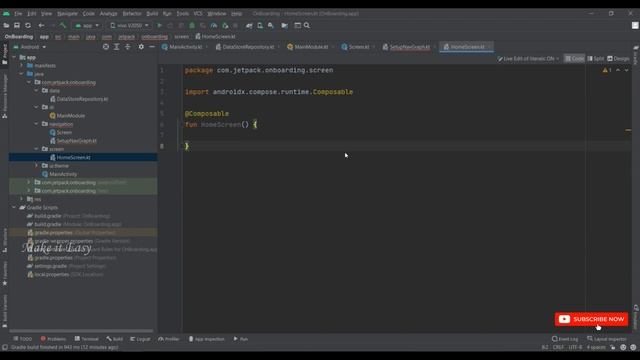This screenshot has width=640, height=360.
Task: Click the Expand All icon in Project panel
Action: pyautogui.click(x=117, y=47)
